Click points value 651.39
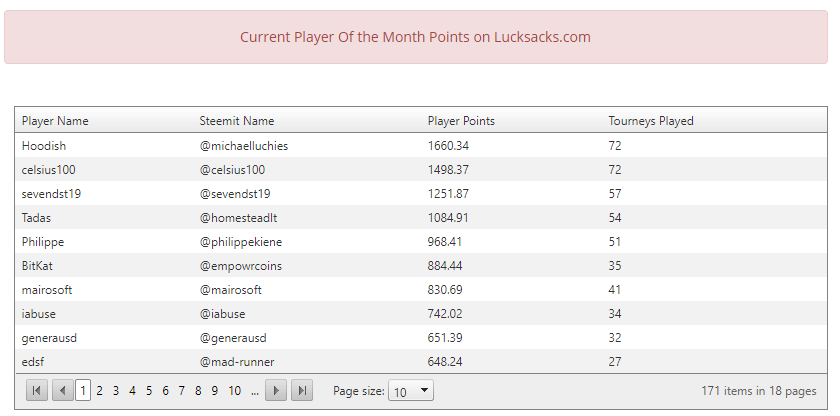Image resolution: width=840 pixels, height=416 pixels. 445,338
